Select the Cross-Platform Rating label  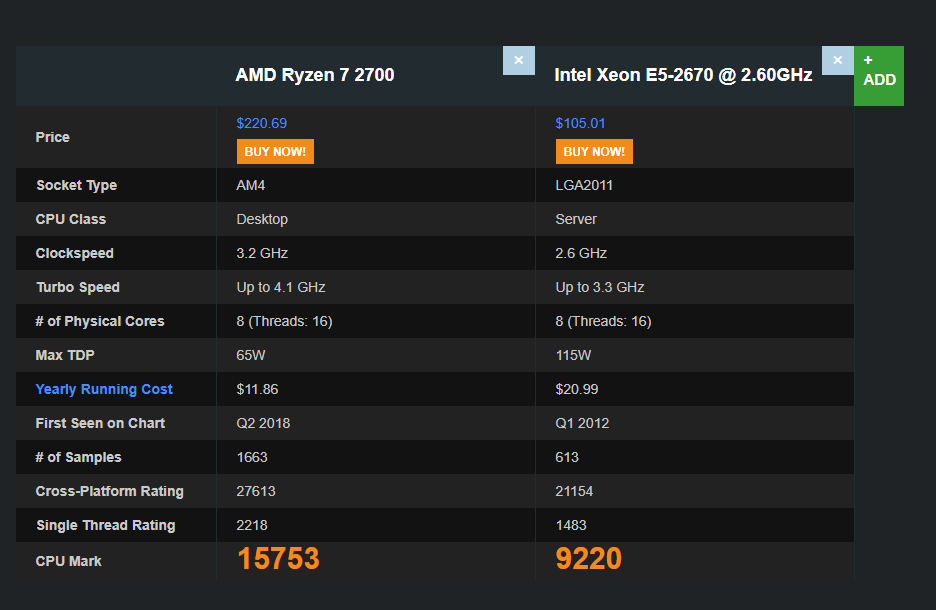pyautogui.click(x=109, y=492)
